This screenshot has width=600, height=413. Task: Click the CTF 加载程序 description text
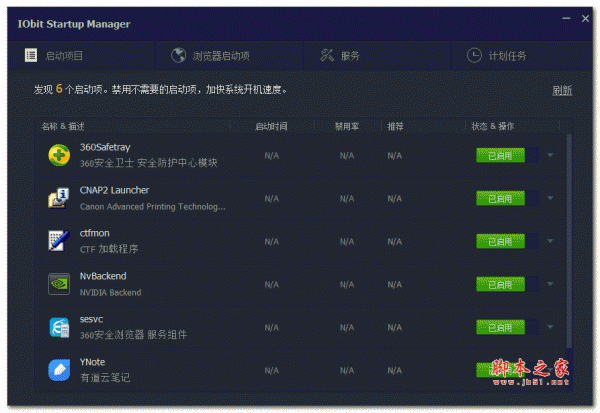click(x=109, y=249)
